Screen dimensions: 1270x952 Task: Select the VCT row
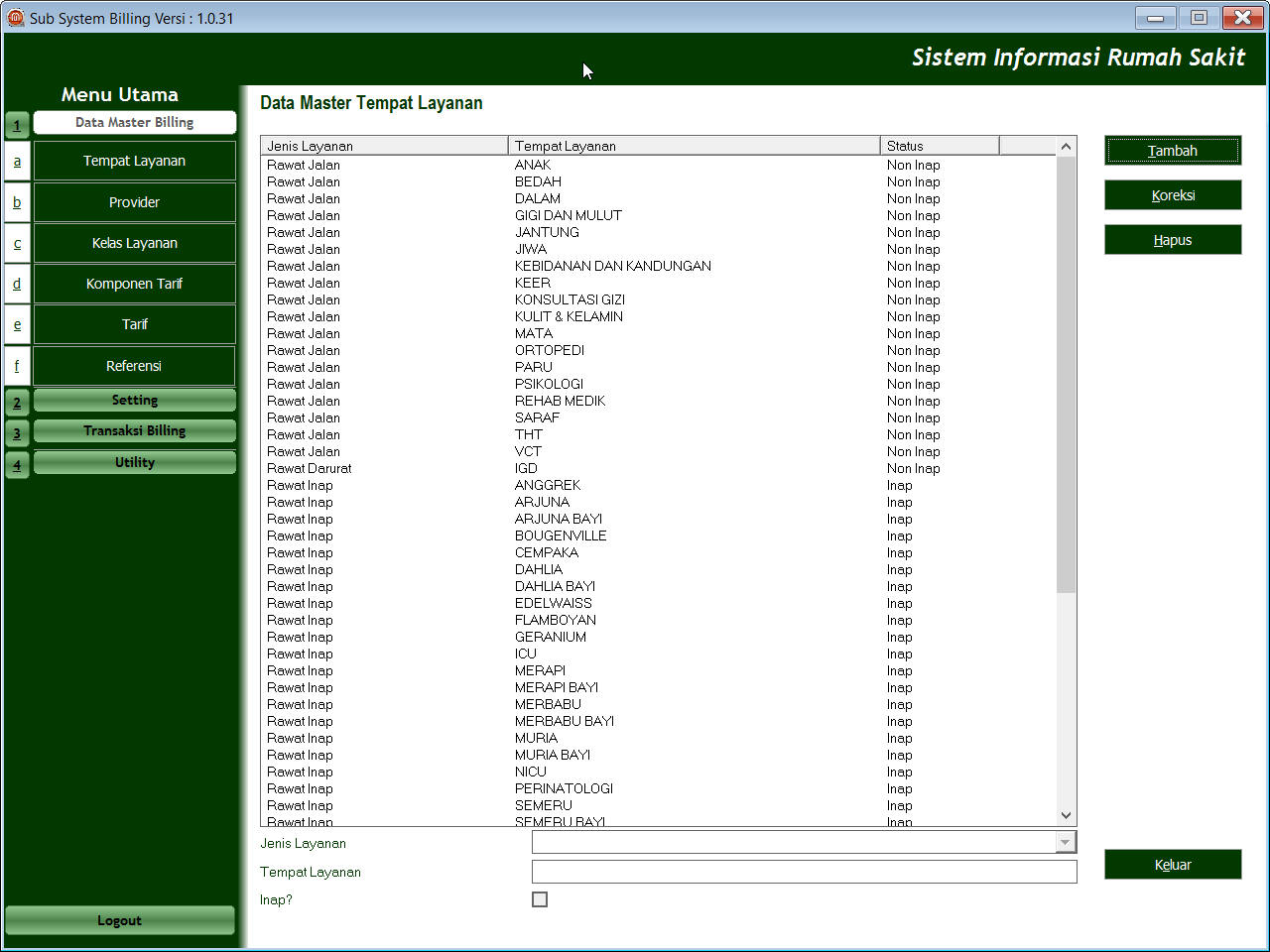tap(659, 451)
